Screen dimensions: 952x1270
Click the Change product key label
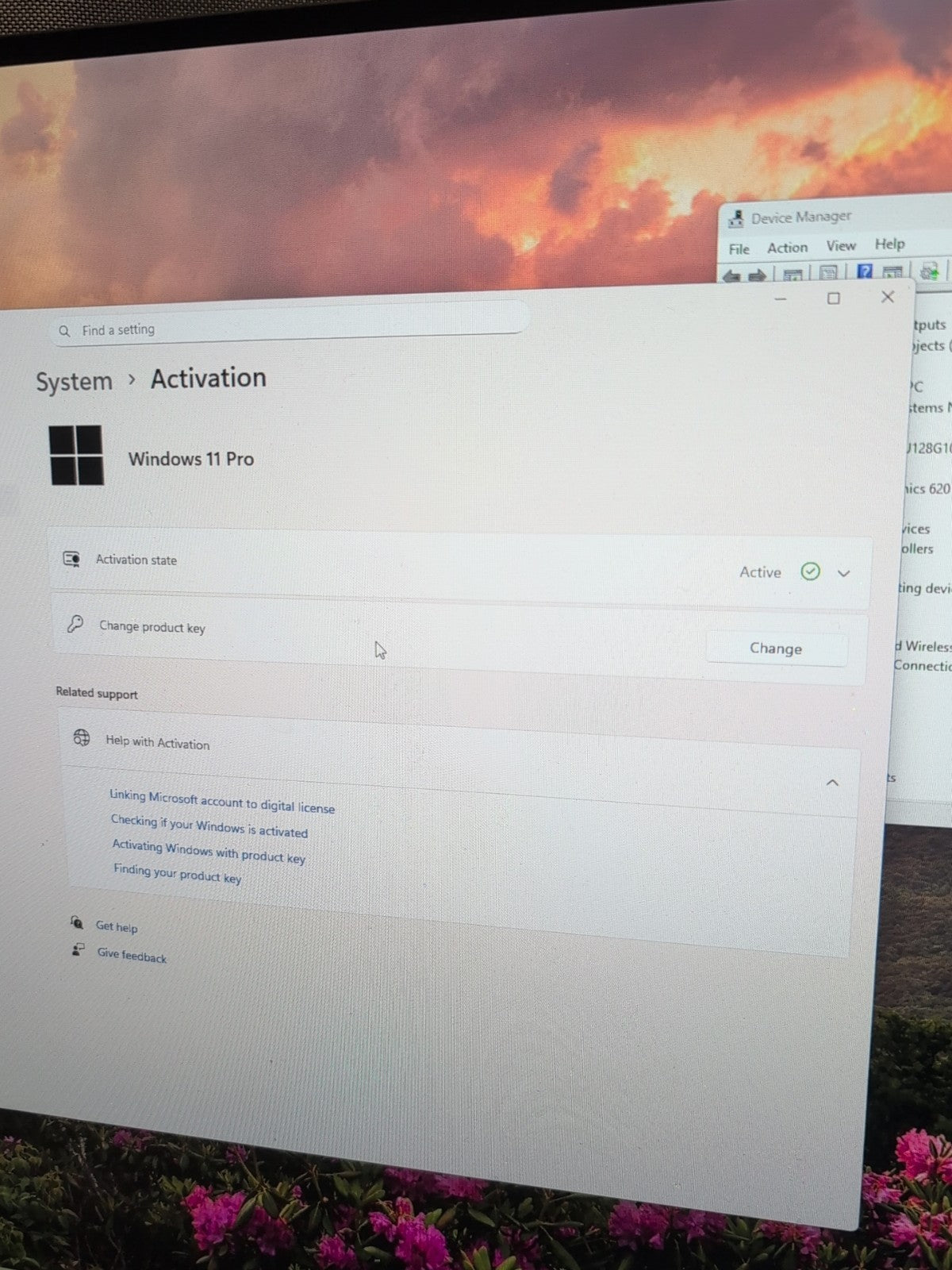coord(152,627)
